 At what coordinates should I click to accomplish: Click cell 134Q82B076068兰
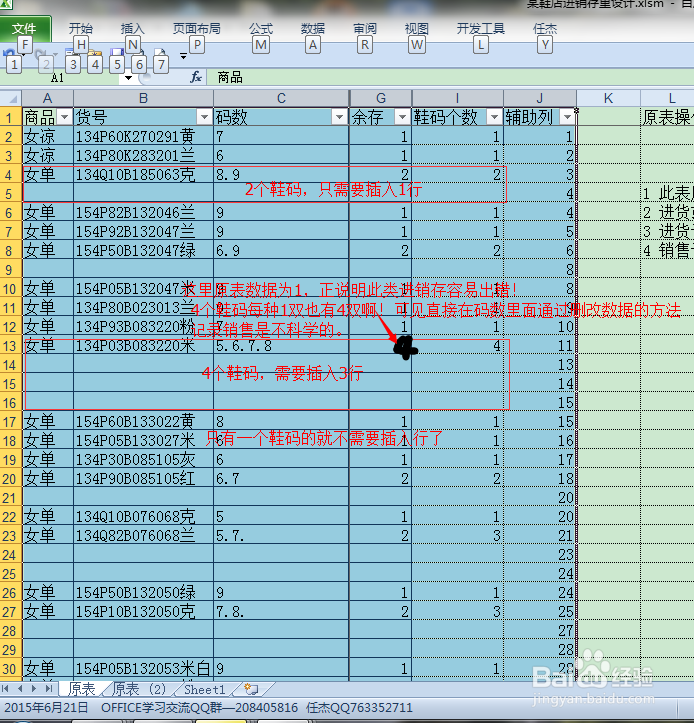click(143, 536)
